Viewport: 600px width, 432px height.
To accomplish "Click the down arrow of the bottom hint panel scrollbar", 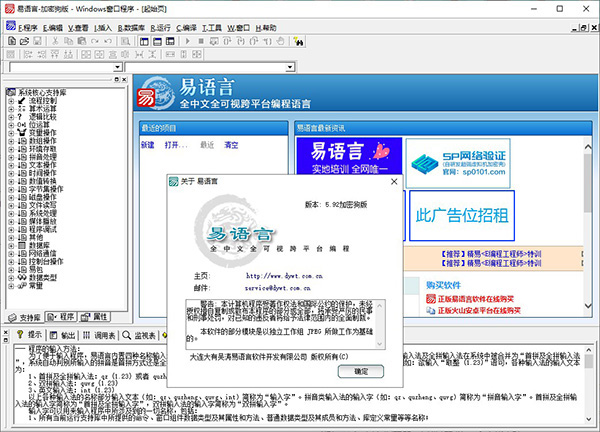I will (x=589, y=420).
